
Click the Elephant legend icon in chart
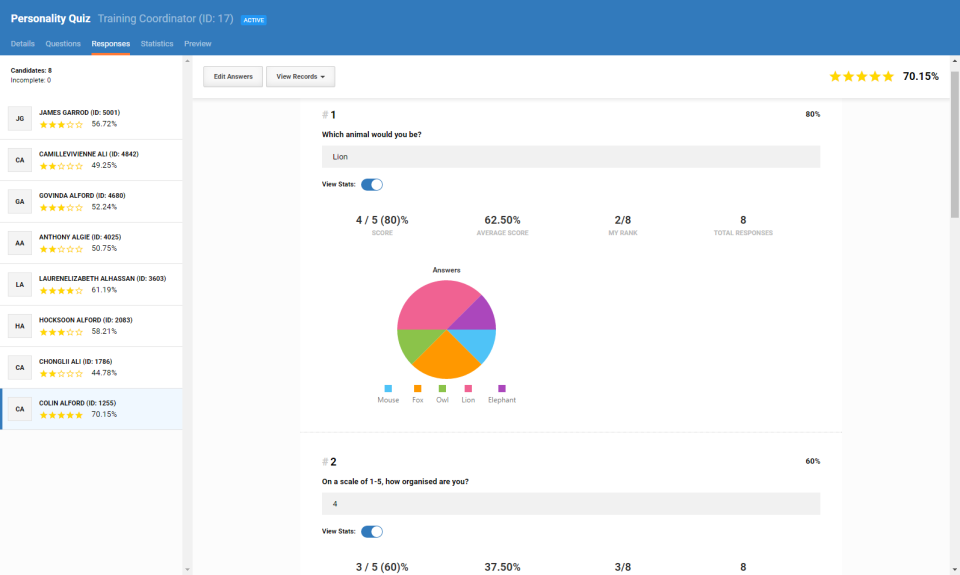click(x=502, y=388)
